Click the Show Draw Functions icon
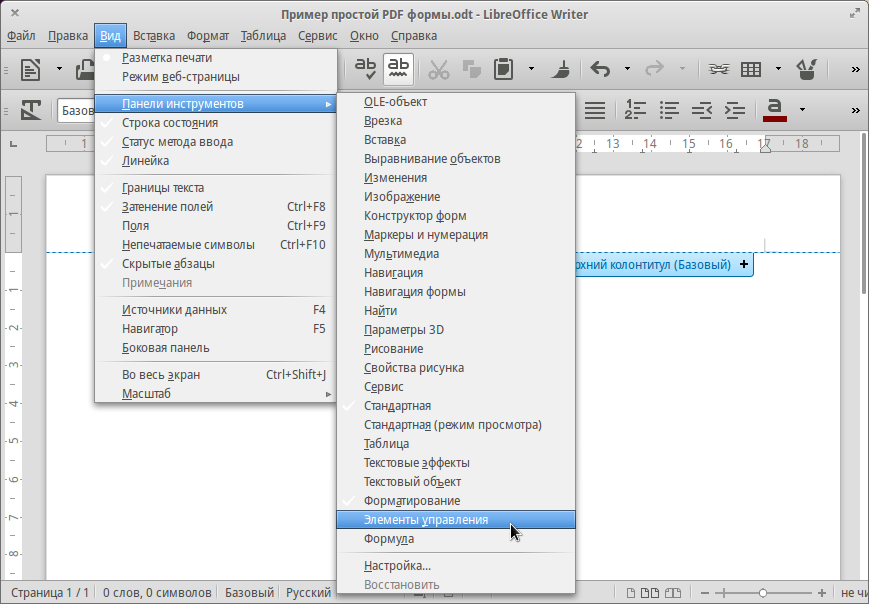 click(806, 69)
